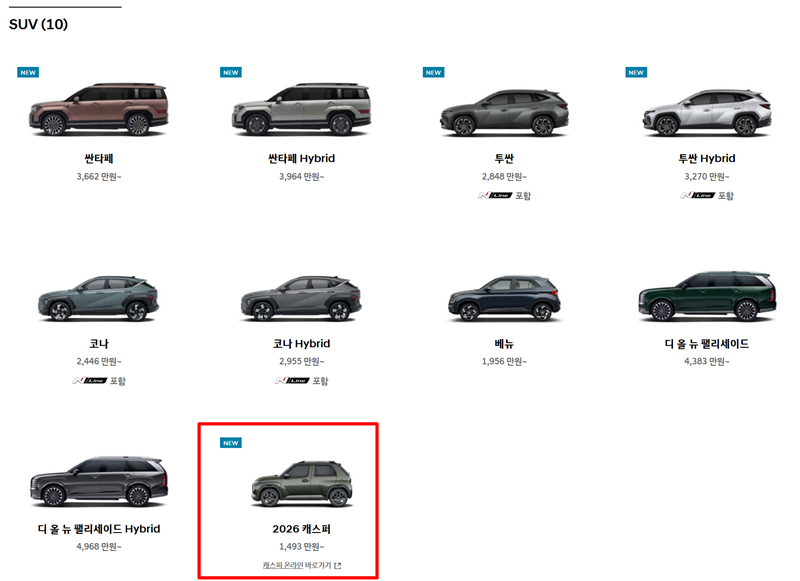The height and width of the screenshot is (581, 800).
Task: Click the 2,955 만원~ price
Action: 302,361
